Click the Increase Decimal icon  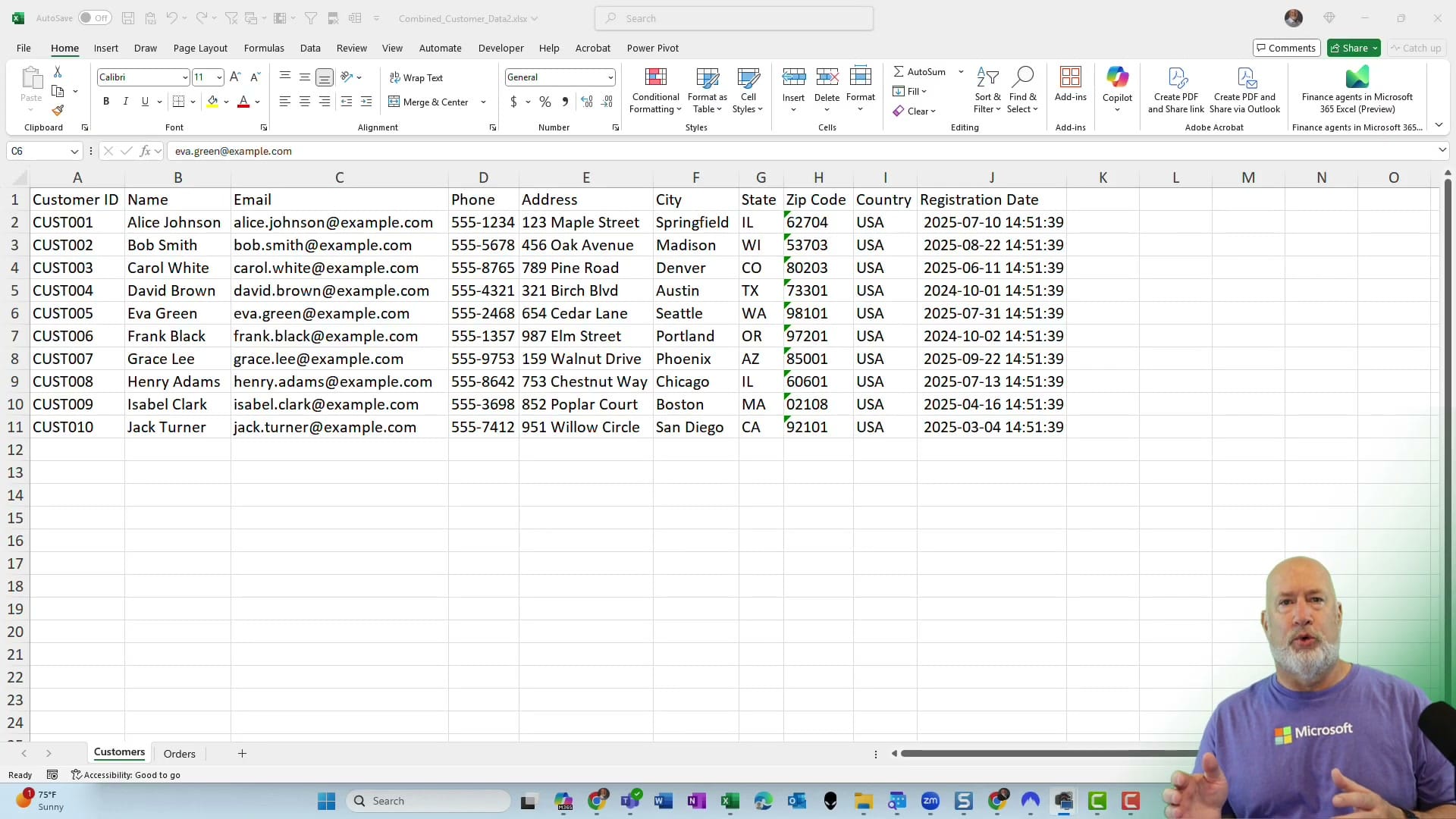(x=587, y=102)
